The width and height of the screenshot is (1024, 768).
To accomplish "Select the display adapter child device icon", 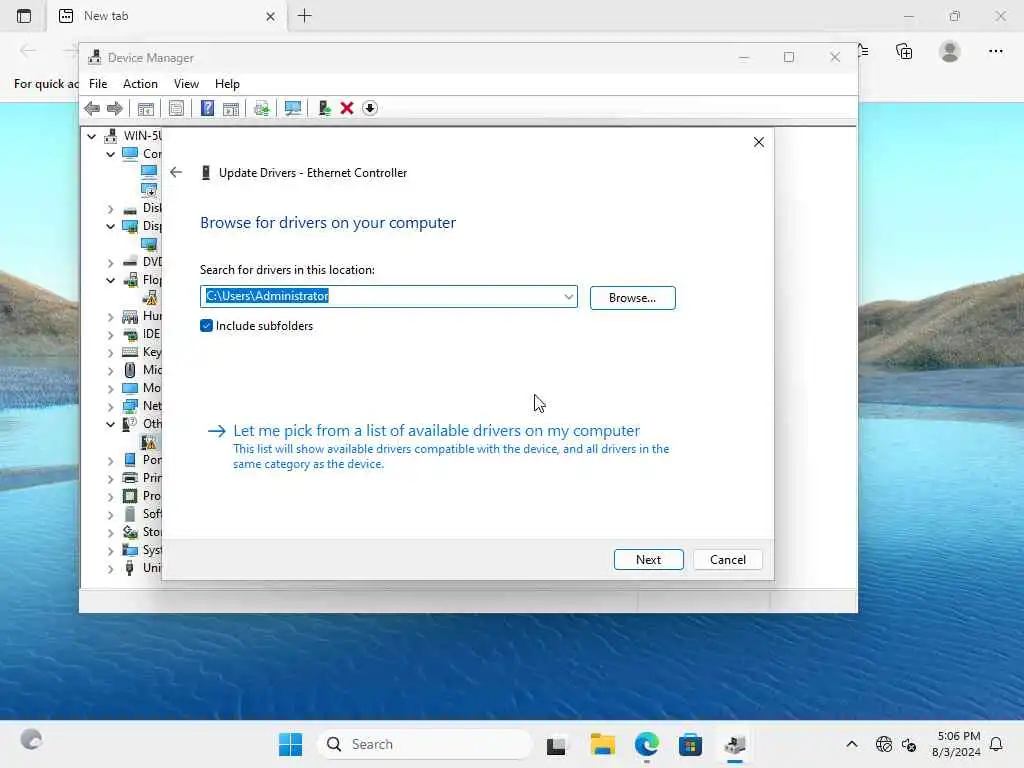I will click(150, 244).
